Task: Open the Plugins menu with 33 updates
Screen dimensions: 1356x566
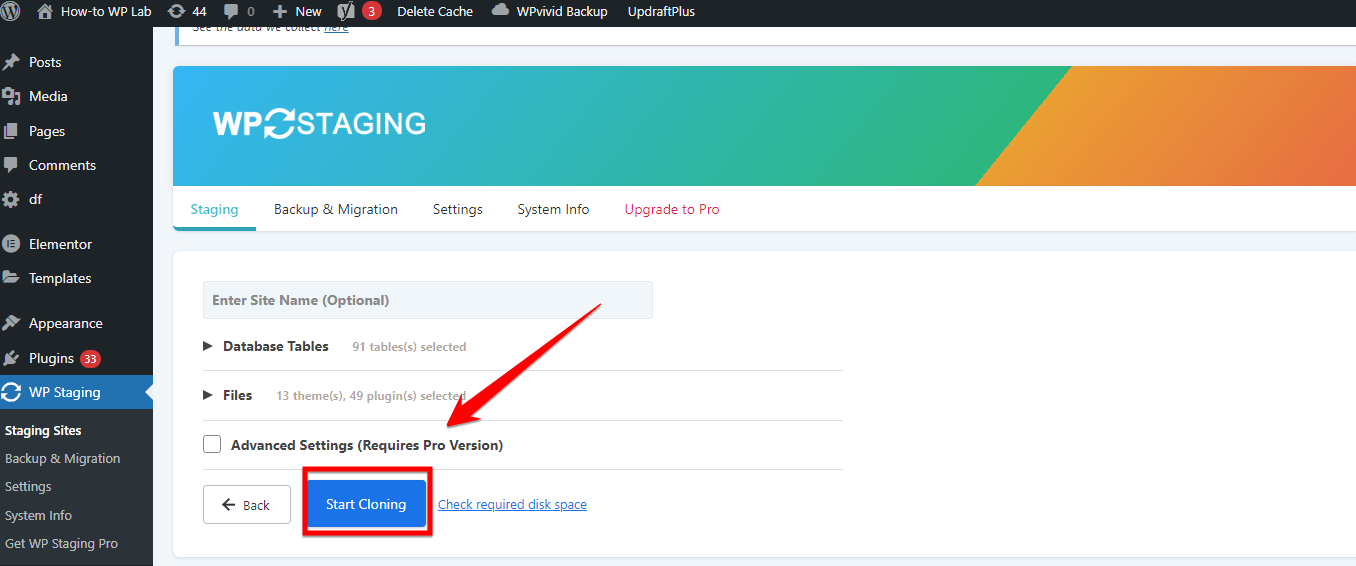Action: pos(51,358)
